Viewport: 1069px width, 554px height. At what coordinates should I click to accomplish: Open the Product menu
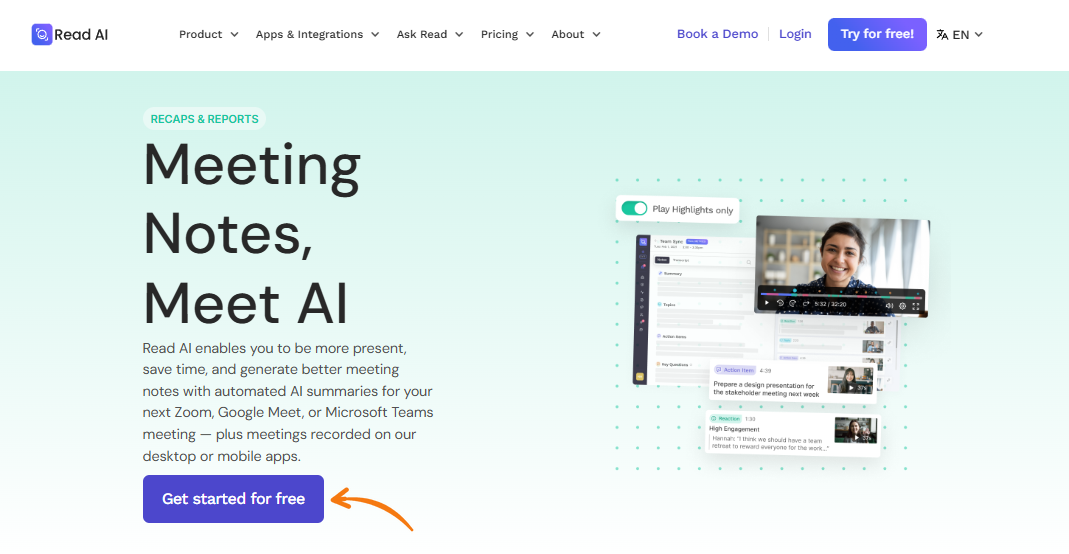(x=200, y=34)
